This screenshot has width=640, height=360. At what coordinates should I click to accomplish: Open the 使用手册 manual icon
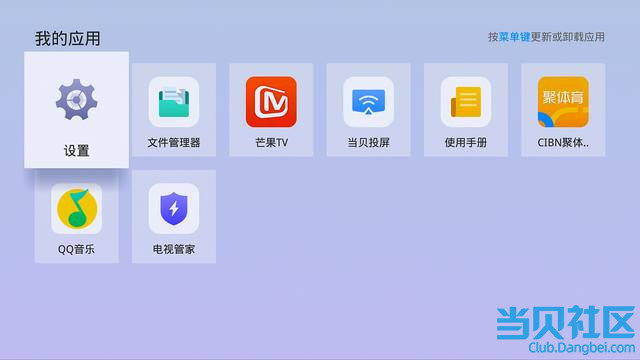[466, 102]
